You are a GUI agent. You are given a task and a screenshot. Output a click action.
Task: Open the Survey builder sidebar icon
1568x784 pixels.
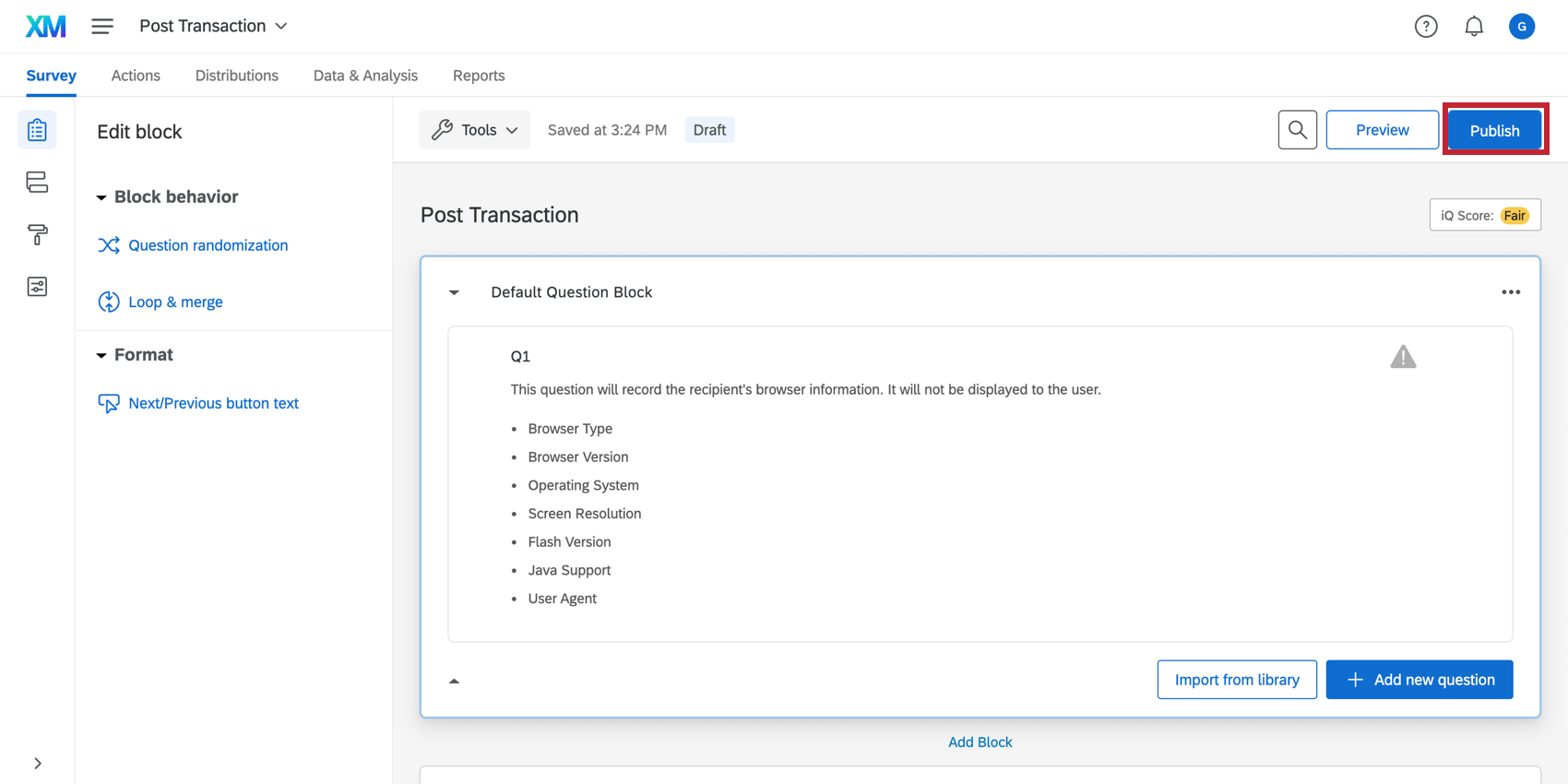(37, 130)
